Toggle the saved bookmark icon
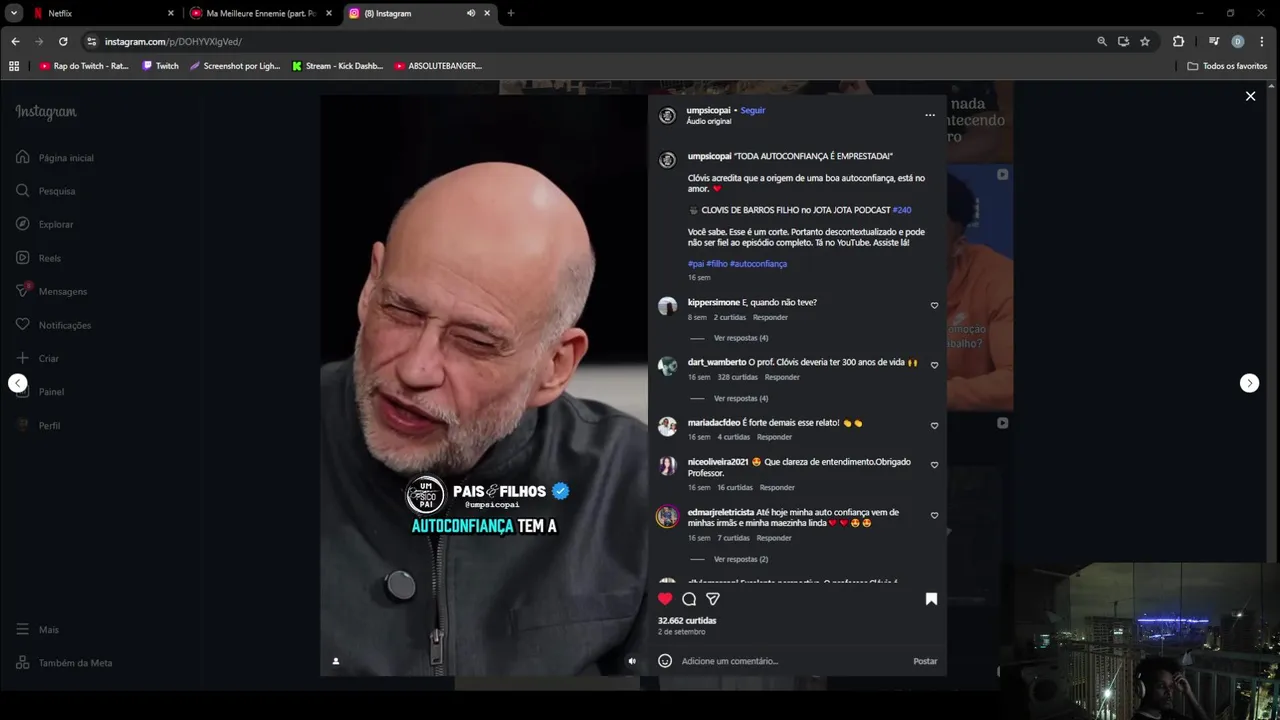Screen dimensions: 1280x720 click(931, 599)
